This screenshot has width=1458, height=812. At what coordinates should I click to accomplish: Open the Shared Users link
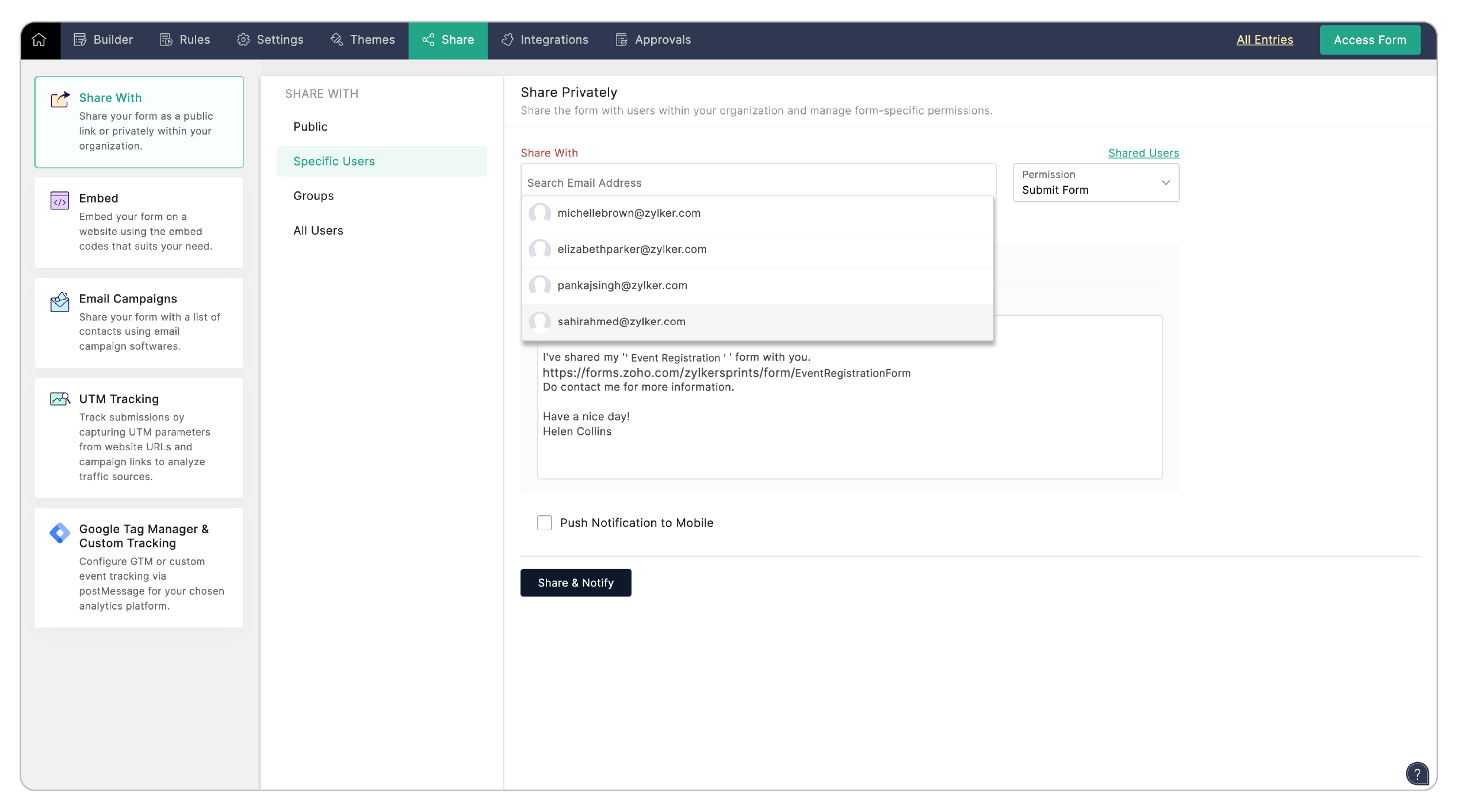pyautogui.click(x=1143, y=153)
